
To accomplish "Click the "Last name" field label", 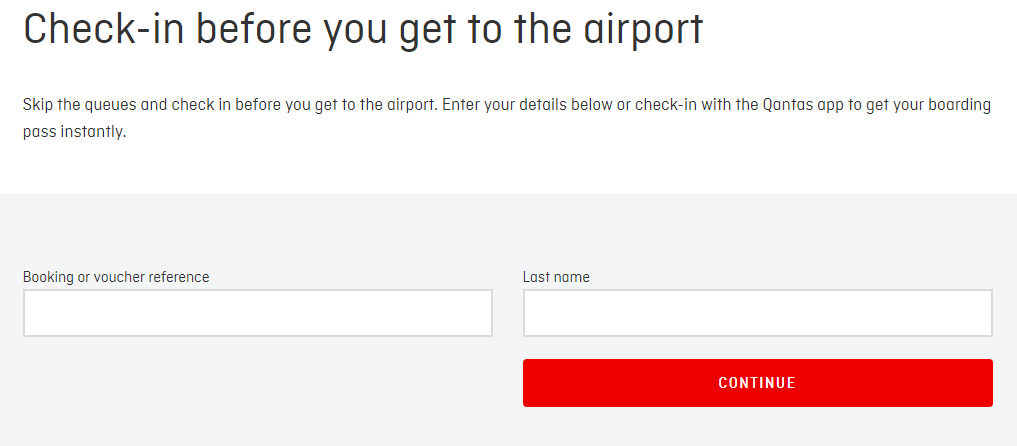I will click(556, 277).
